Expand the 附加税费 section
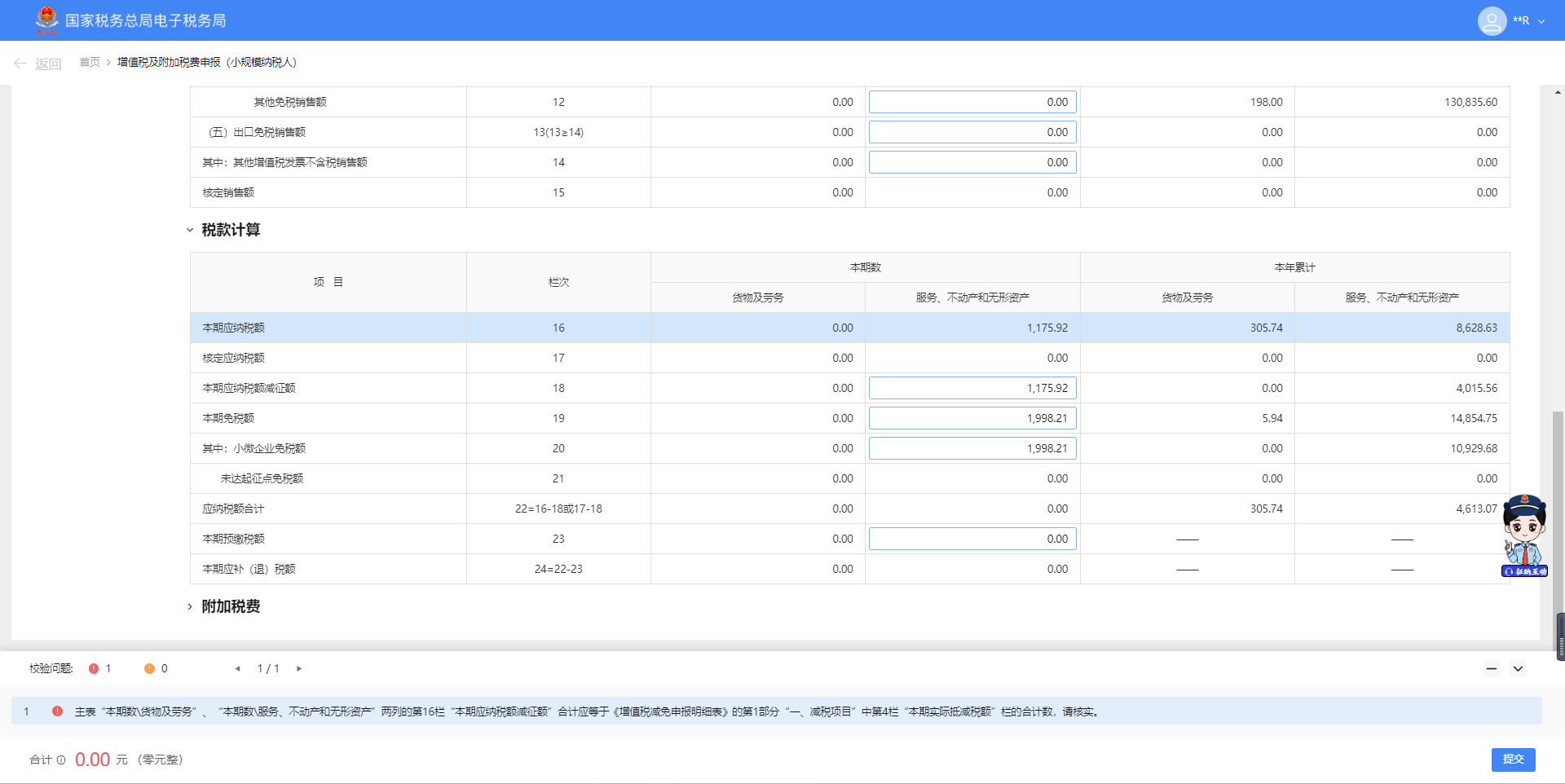1565x784 pixels. click(x=190, y=606)
